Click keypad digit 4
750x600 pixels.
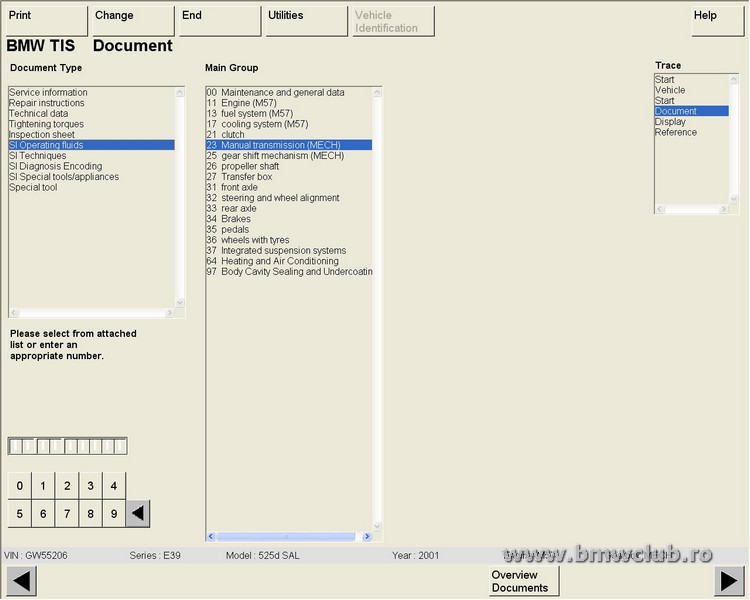(x=114, y=486)
